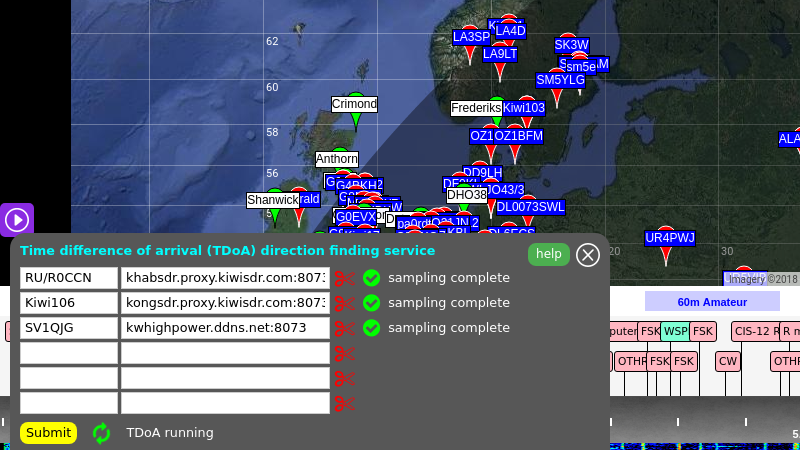Click the kwhighpower.ddns.net host field

(x=225, y=328)
